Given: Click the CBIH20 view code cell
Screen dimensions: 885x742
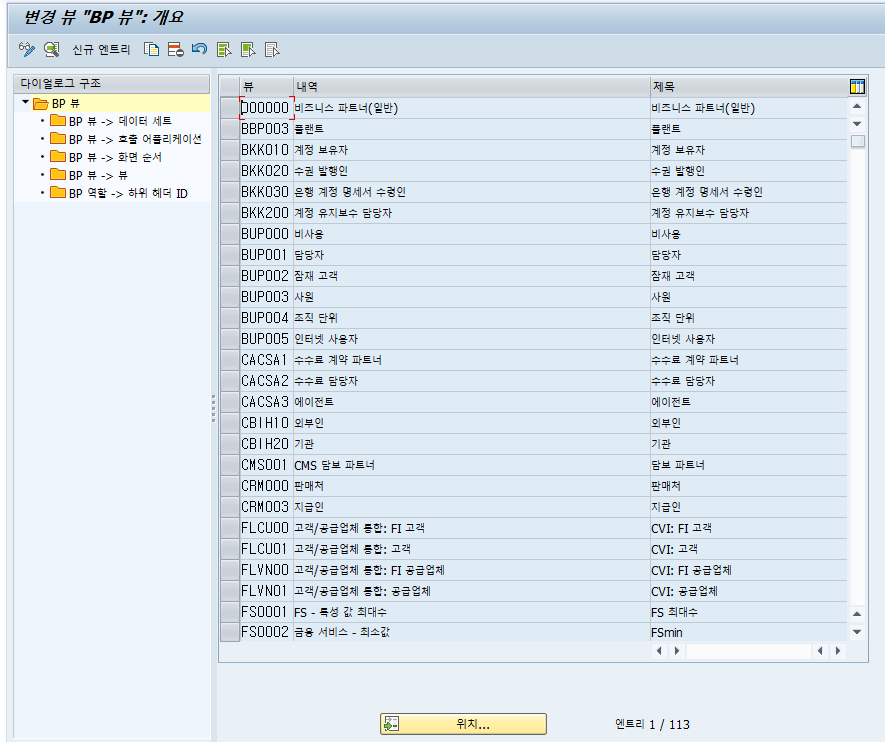Looking at the screenshot, I should (265, 444).
